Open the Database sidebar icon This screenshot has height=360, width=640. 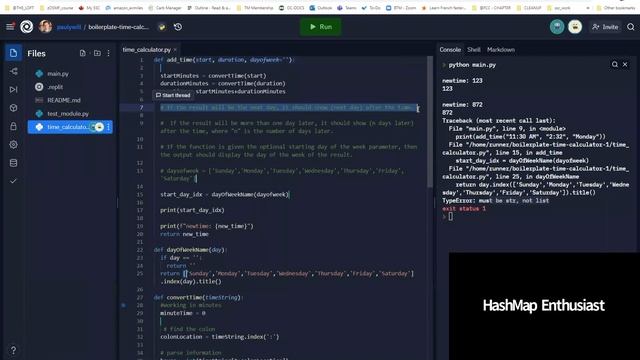click(x=13, y=163)
